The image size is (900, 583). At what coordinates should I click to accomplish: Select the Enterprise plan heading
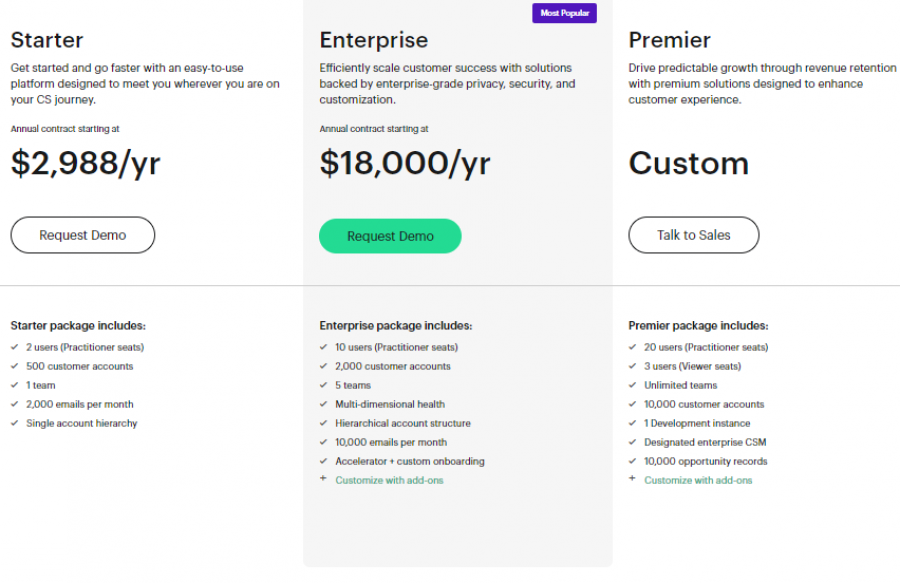tap(374, 40)
